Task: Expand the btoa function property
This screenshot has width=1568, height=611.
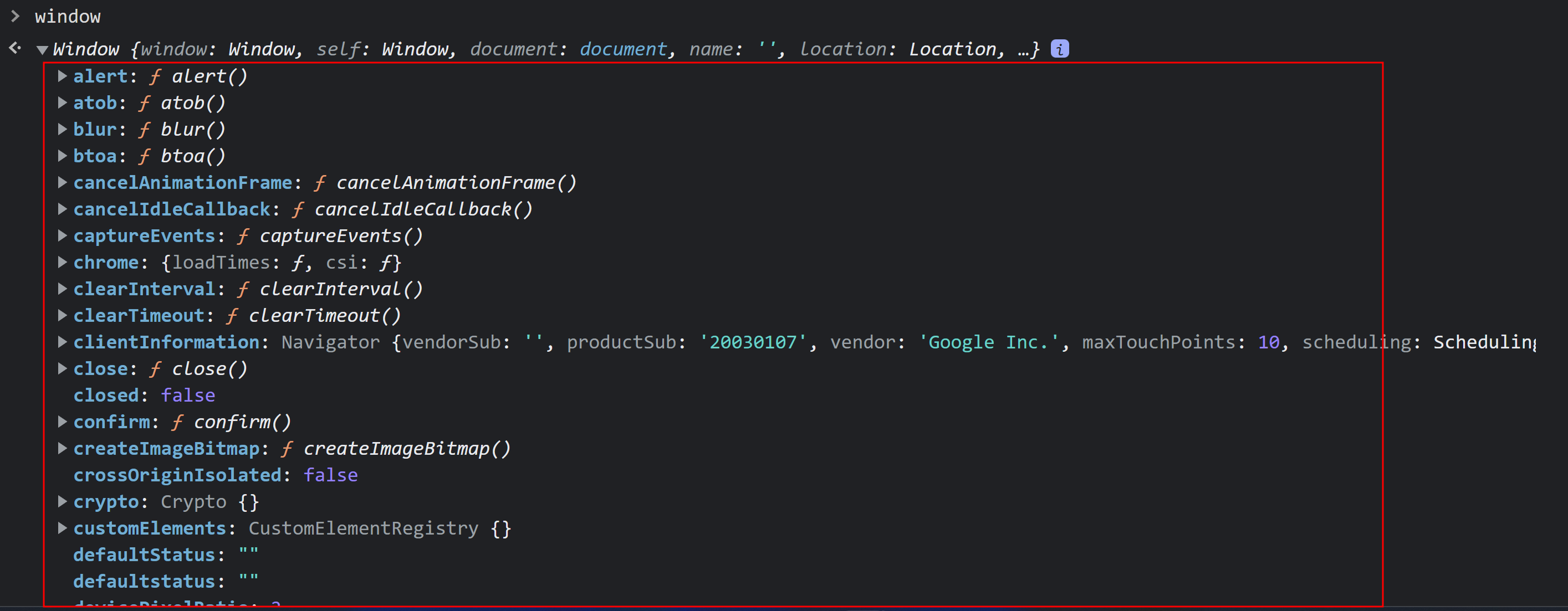Action: [62, 156]
